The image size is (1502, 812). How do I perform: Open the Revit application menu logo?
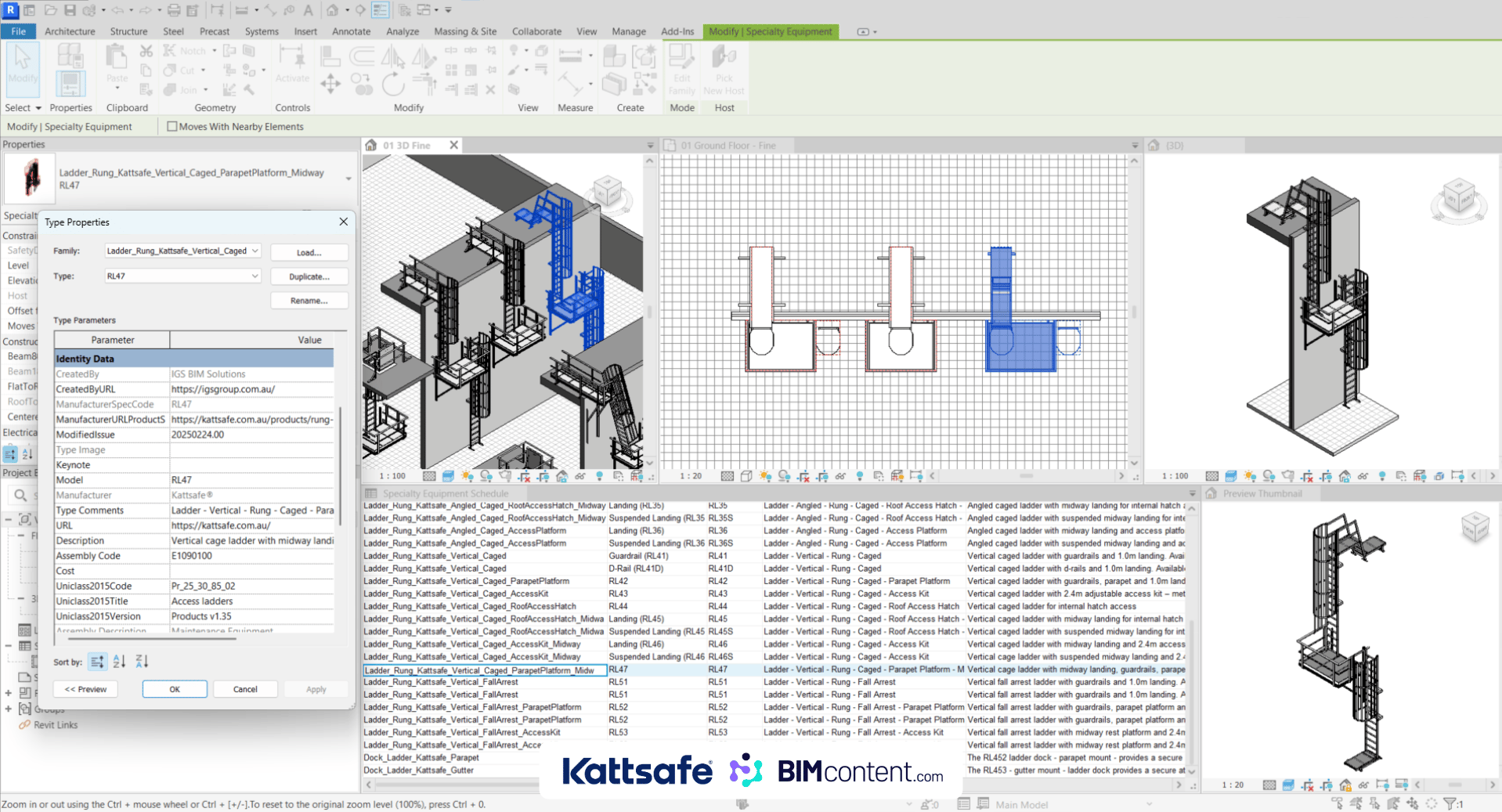tap(11, 10)
